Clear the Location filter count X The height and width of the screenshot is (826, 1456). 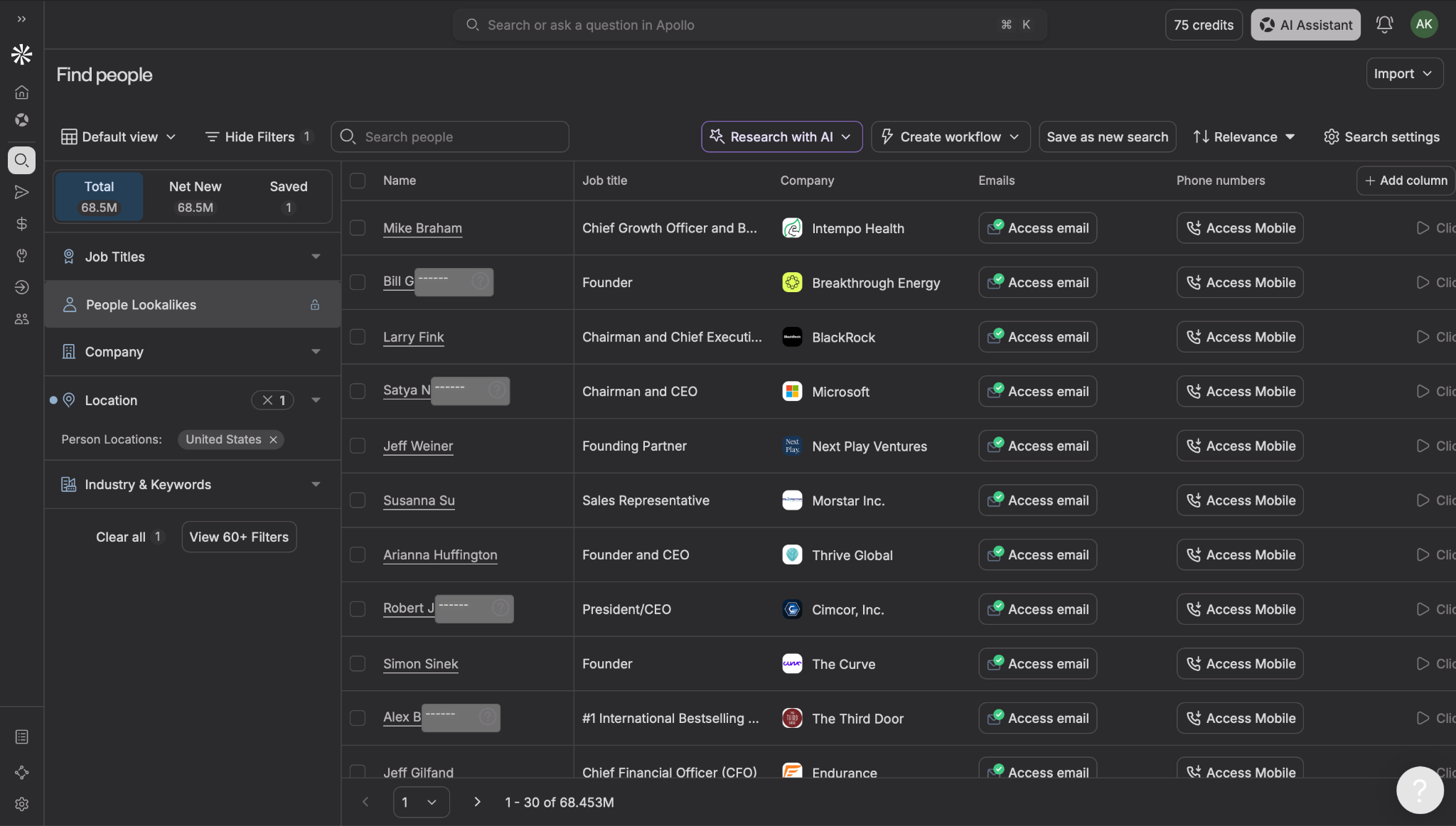click(x=267, y=400)
